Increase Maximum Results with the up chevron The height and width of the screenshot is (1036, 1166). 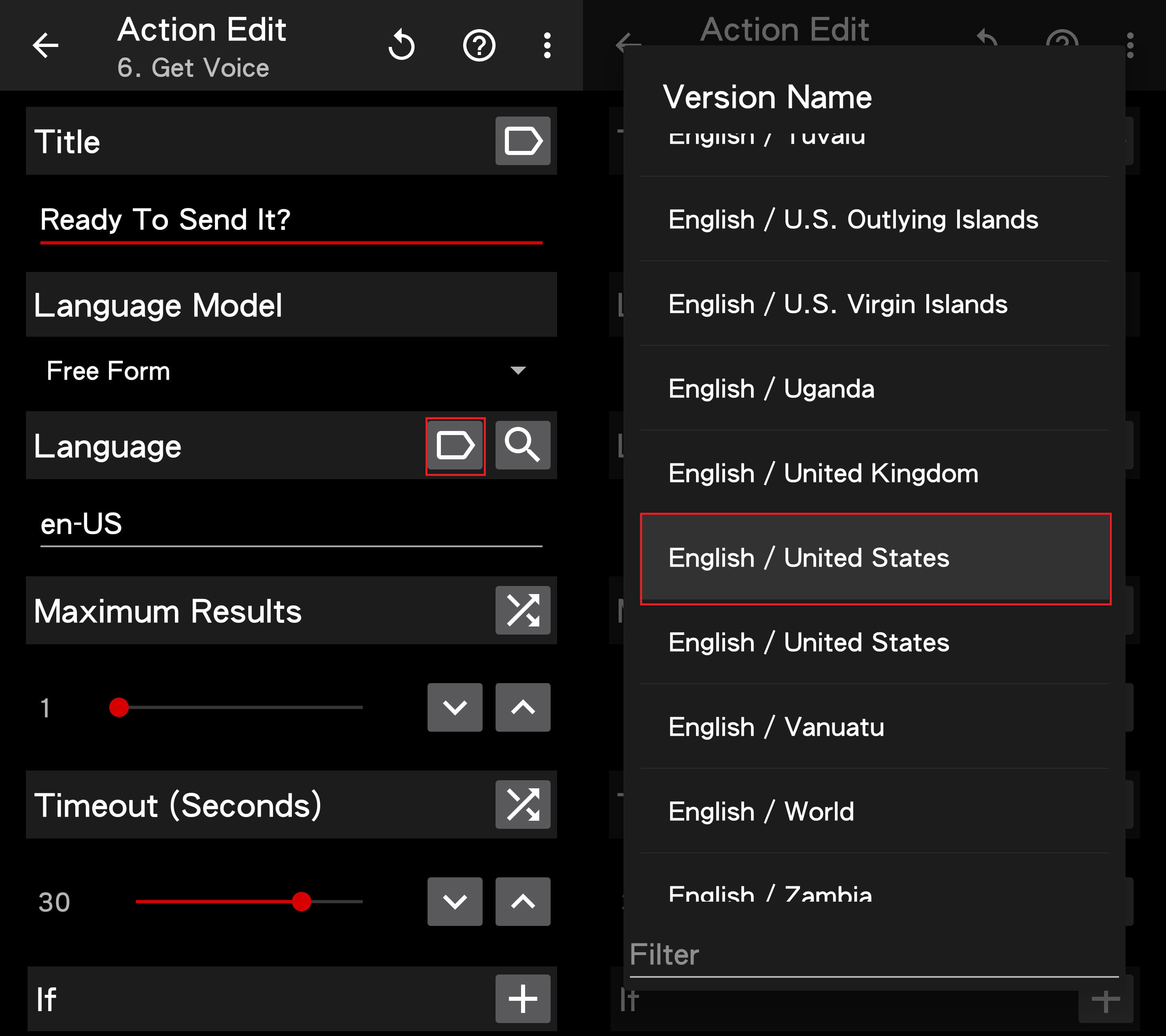pos(523,707)
